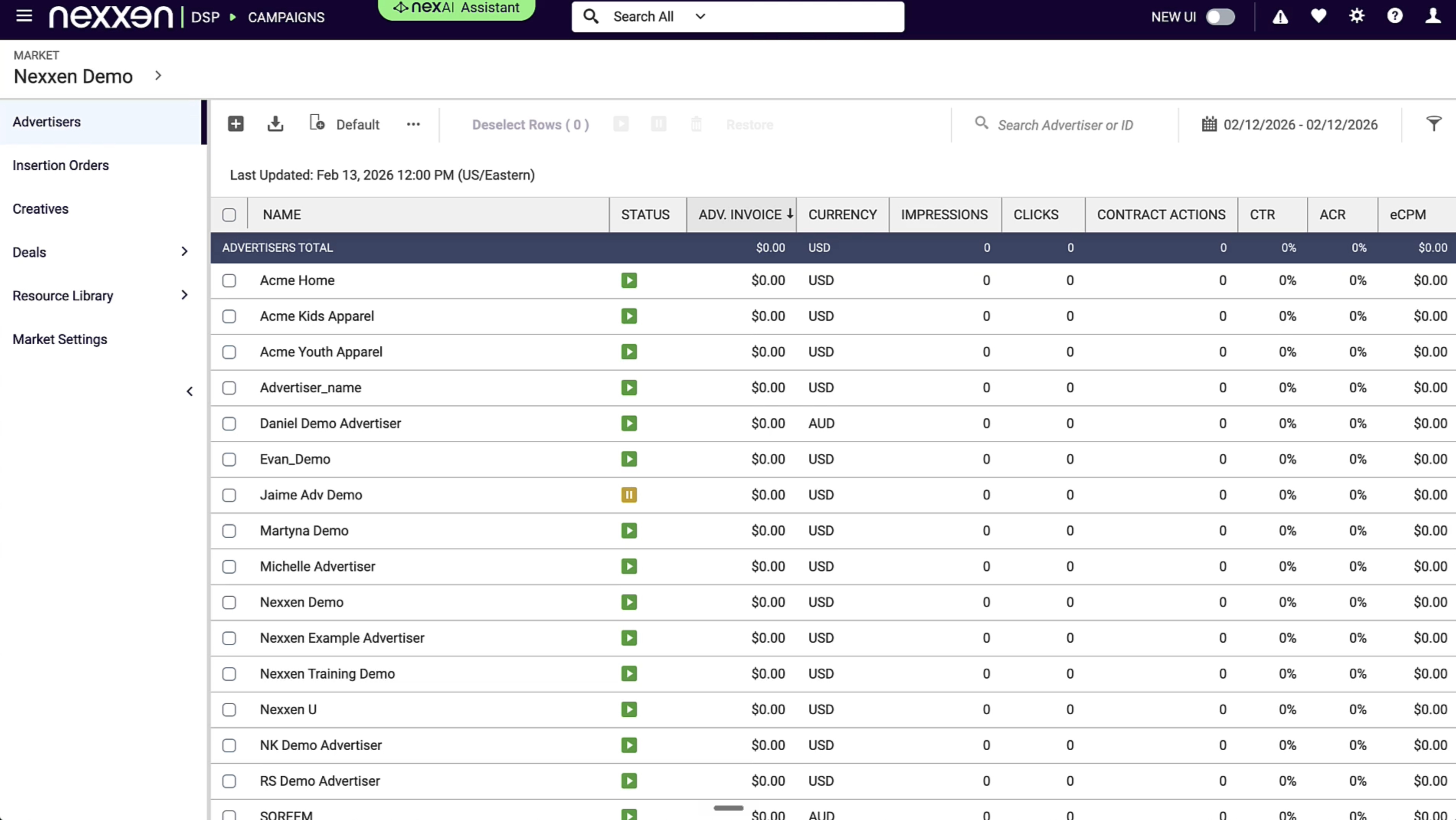The height and width of the screenshot is (820, 1456).
Task: Click the Restore button
Action: (749, 125)
